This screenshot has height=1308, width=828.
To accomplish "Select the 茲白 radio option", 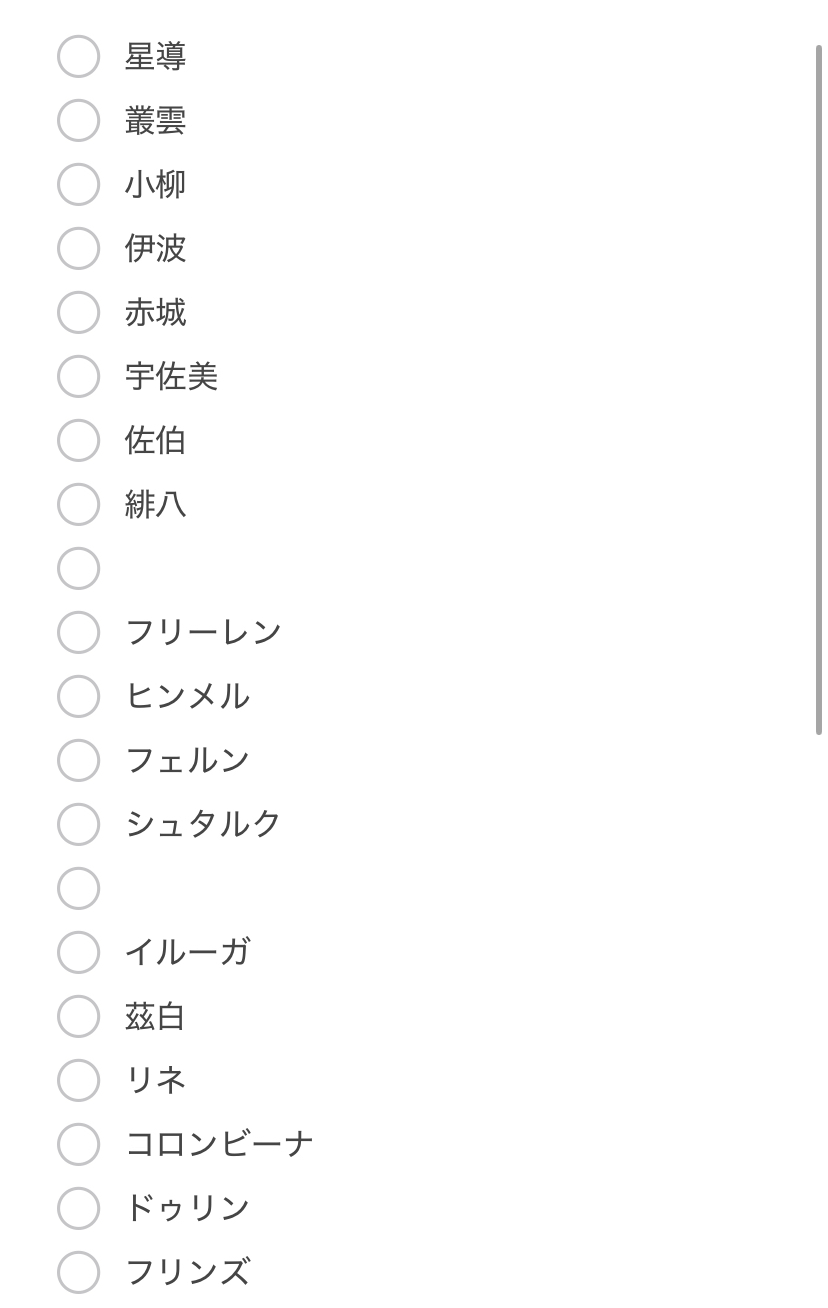I will point(78,1016).
